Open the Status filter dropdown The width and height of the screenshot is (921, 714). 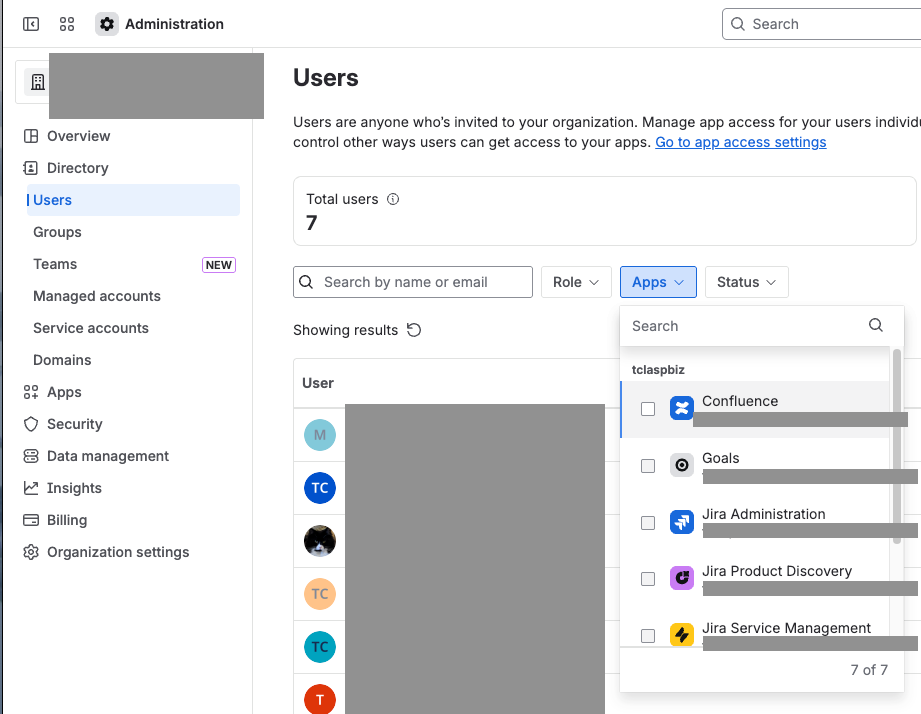pos(747,282)
